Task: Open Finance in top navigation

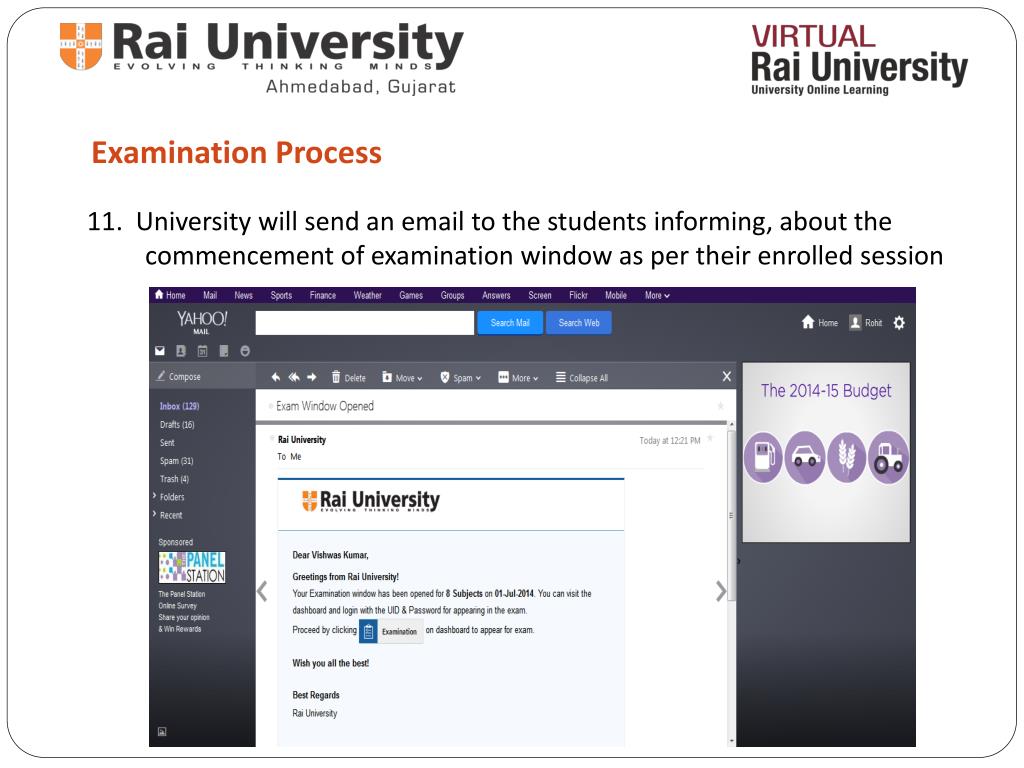Action: click(x=323, y=295)
